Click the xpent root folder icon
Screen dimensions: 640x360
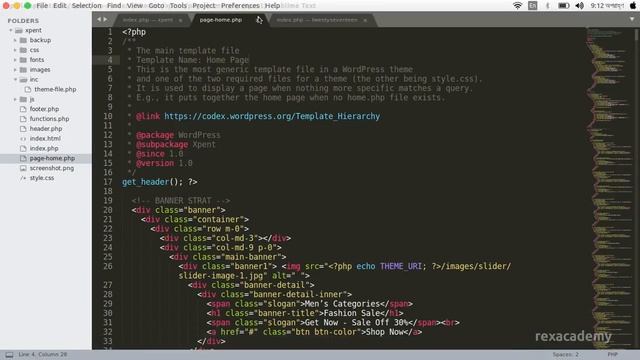(19, 30)
